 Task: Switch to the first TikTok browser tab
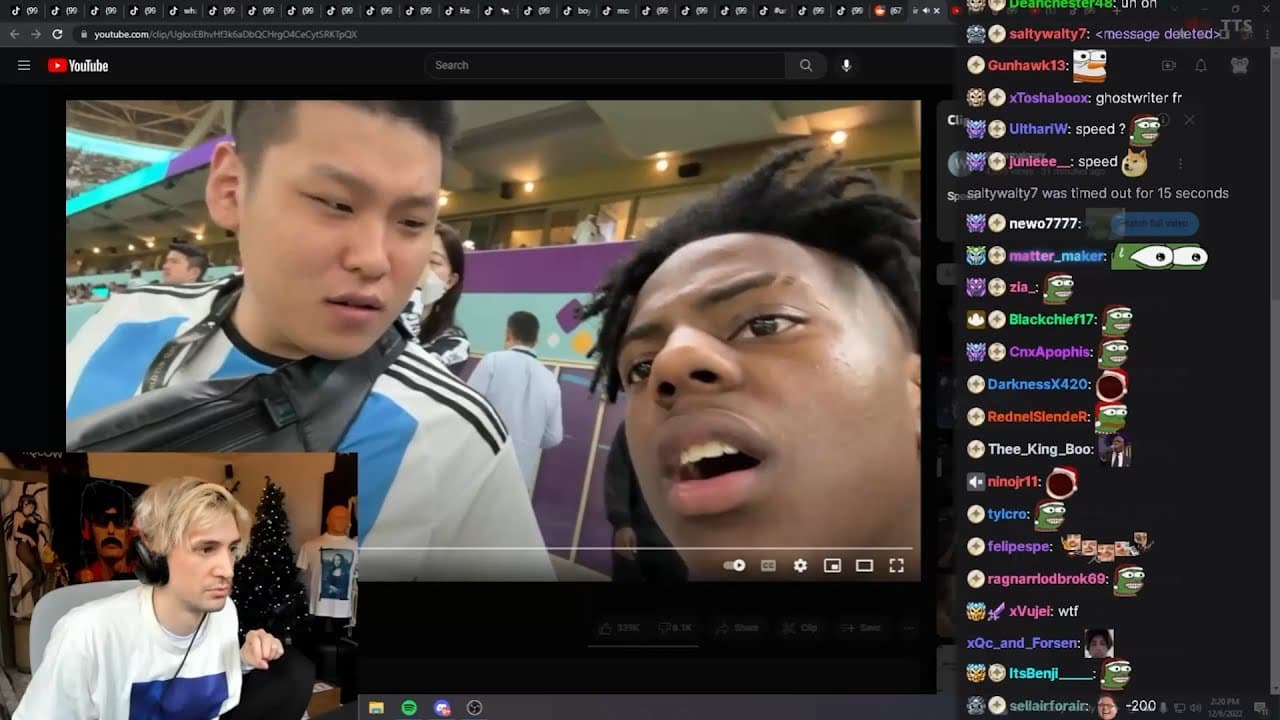(x=25, y=11)
